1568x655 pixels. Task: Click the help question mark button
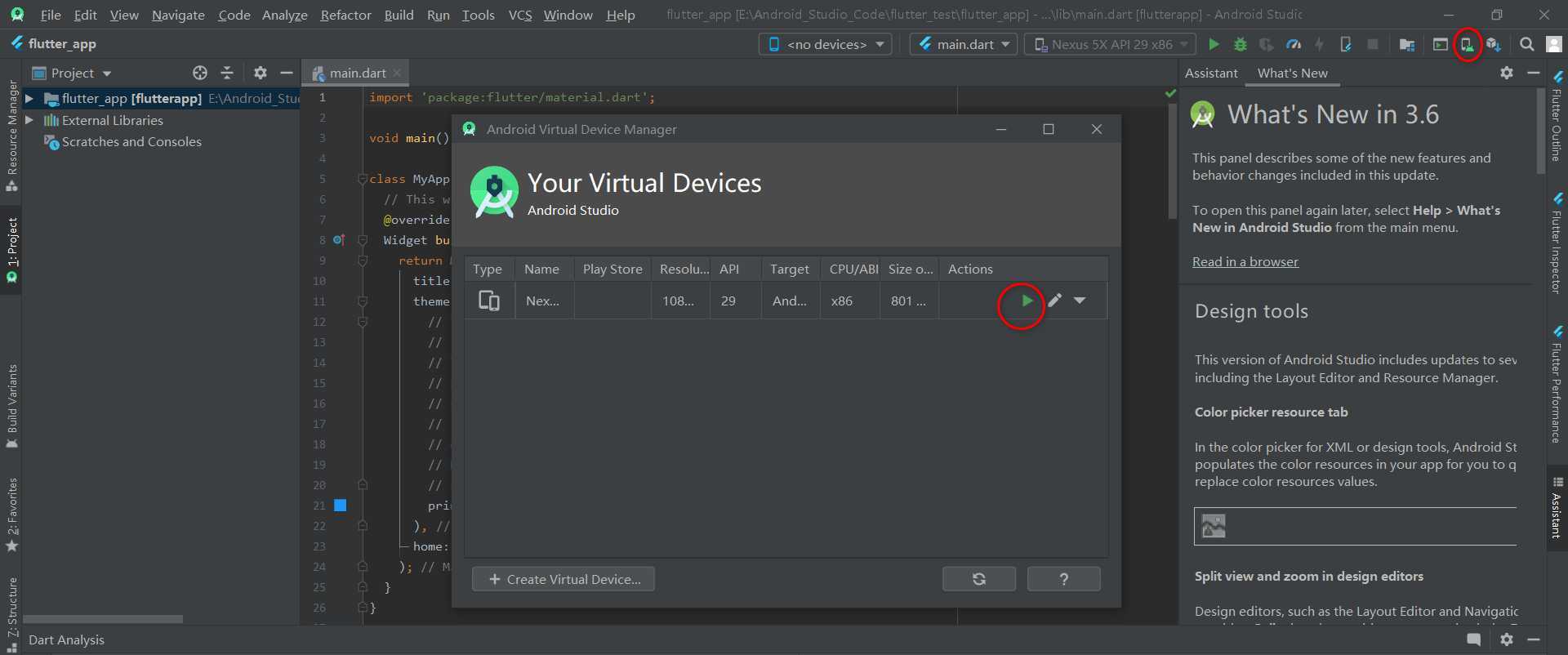point(1063,579)
